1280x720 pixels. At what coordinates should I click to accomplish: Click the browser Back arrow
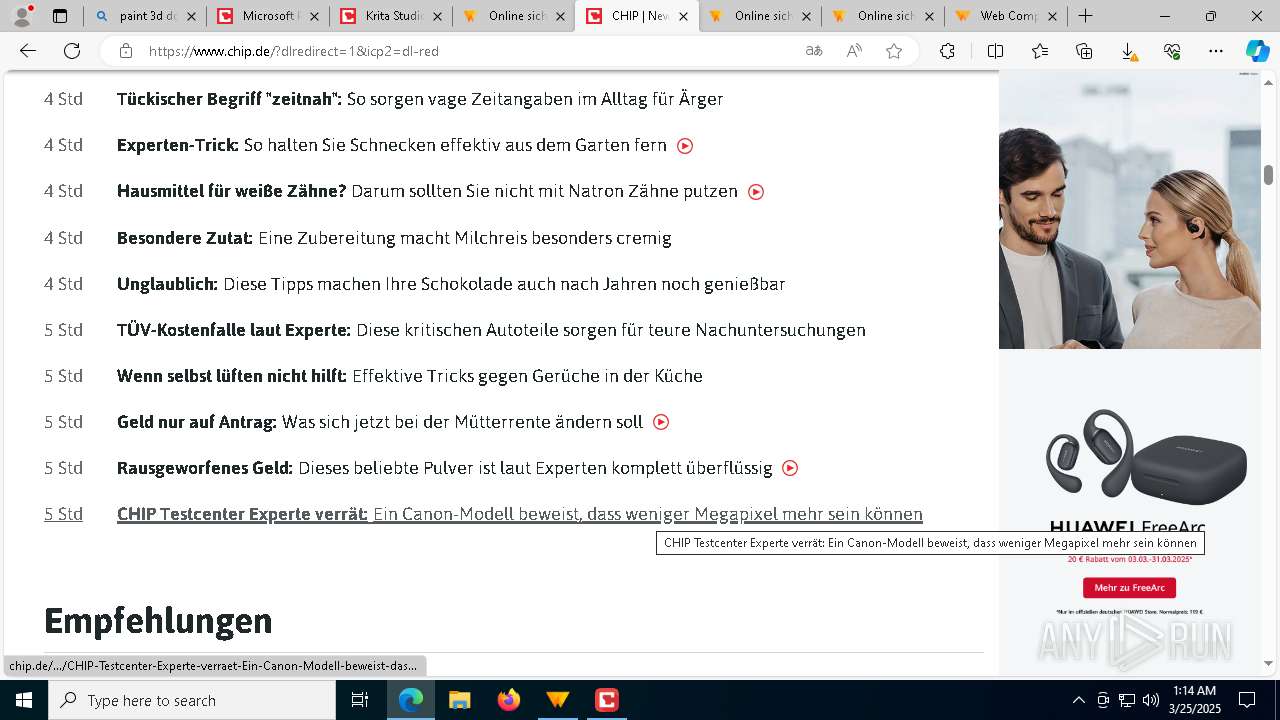pos(28,51)
